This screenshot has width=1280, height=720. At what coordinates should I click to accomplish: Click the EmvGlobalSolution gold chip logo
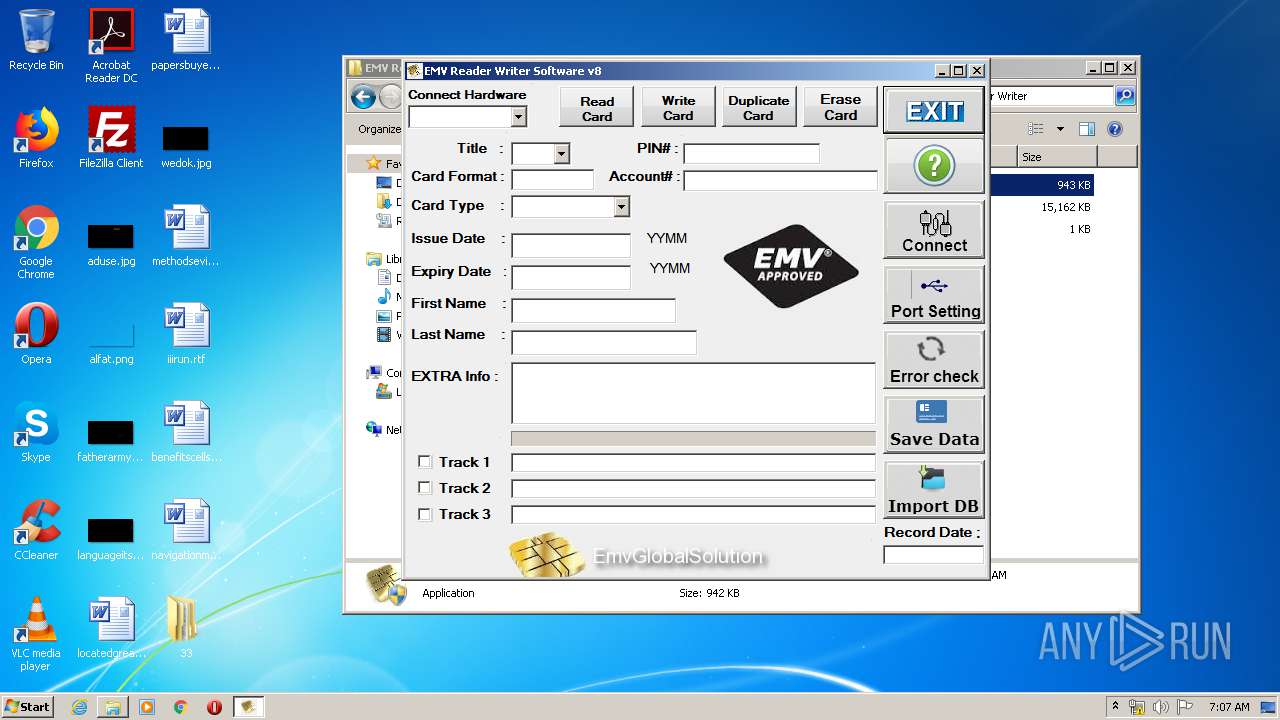[x=546, y=556]
